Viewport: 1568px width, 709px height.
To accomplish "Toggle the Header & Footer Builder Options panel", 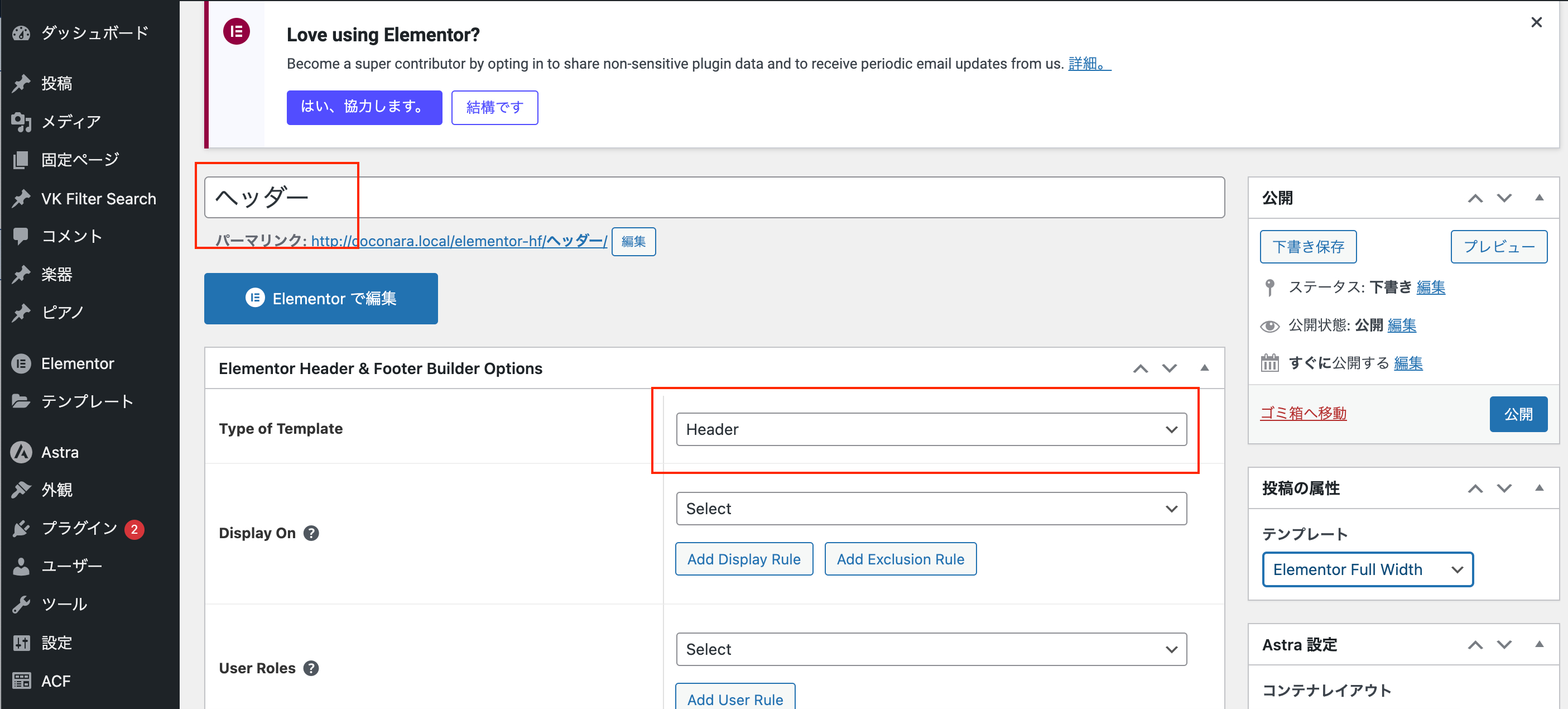I will [x=1204, y=368].
